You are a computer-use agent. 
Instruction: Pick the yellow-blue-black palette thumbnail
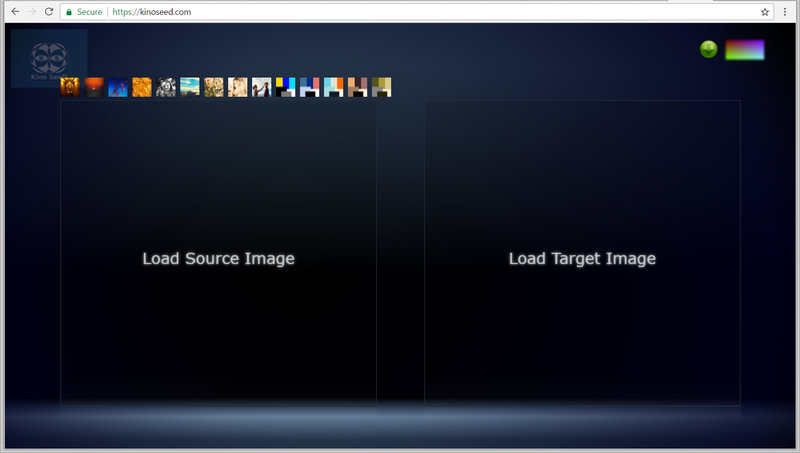286,88
